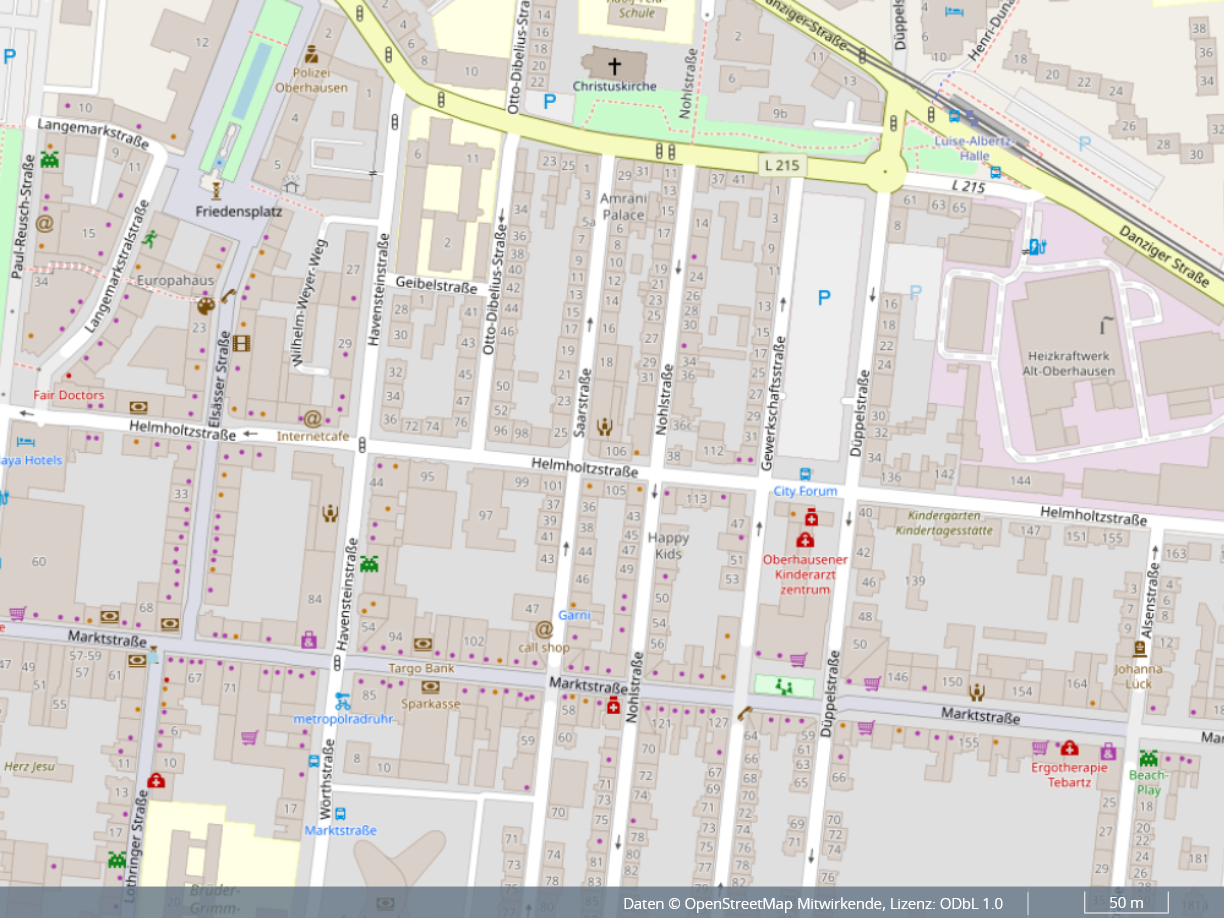Click the Christuskirche church cross icon
The width and height of the screenshot is (1224, 918).
[614, 66]
